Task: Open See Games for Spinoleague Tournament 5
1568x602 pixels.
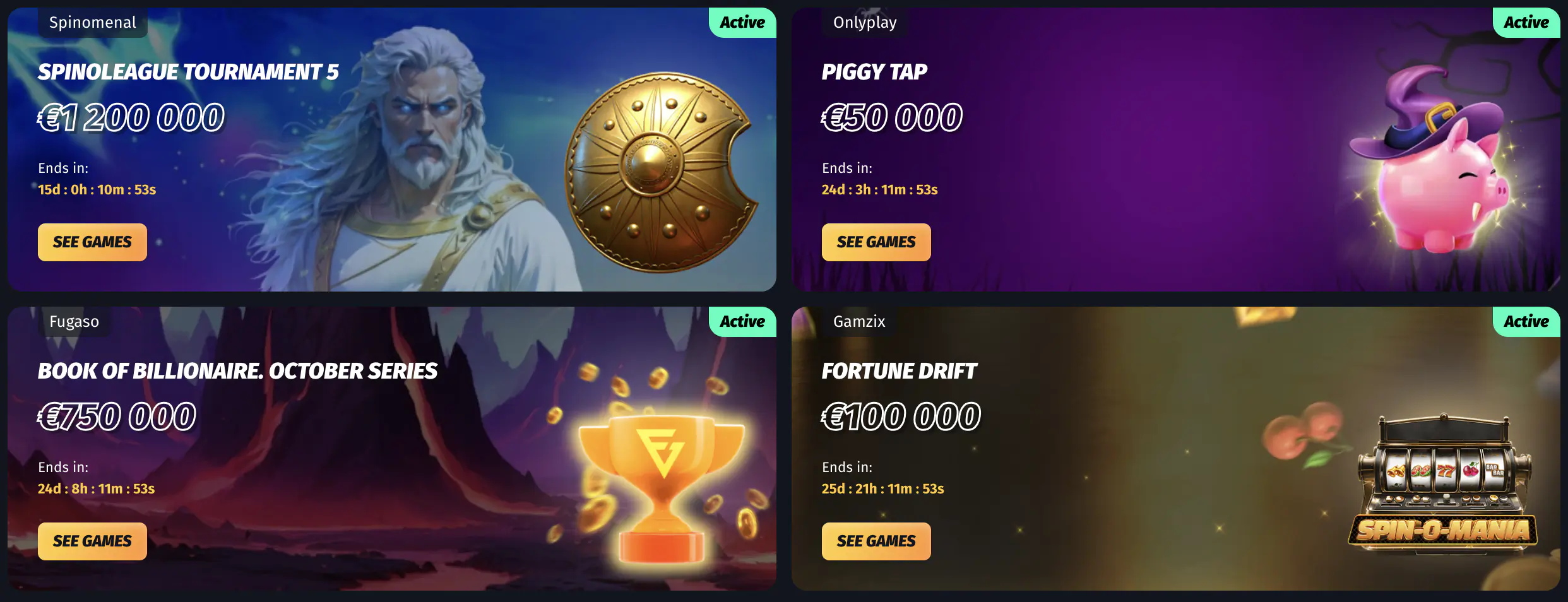Action: pyautogui.click(x=92, y=242)
